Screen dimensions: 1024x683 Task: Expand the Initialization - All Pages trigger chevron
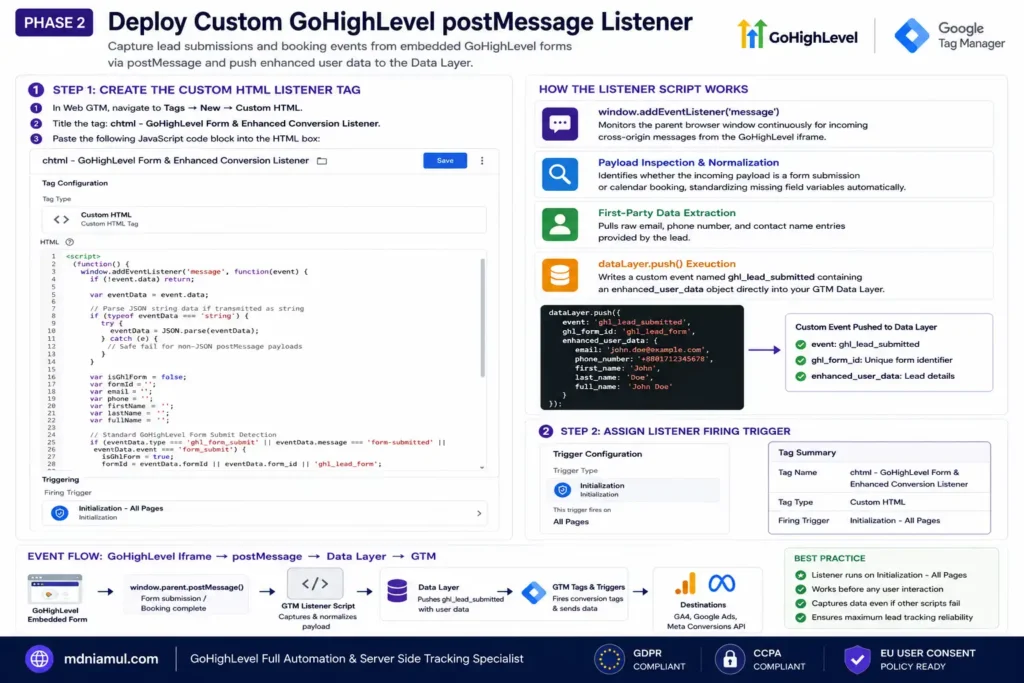point(479,513)
